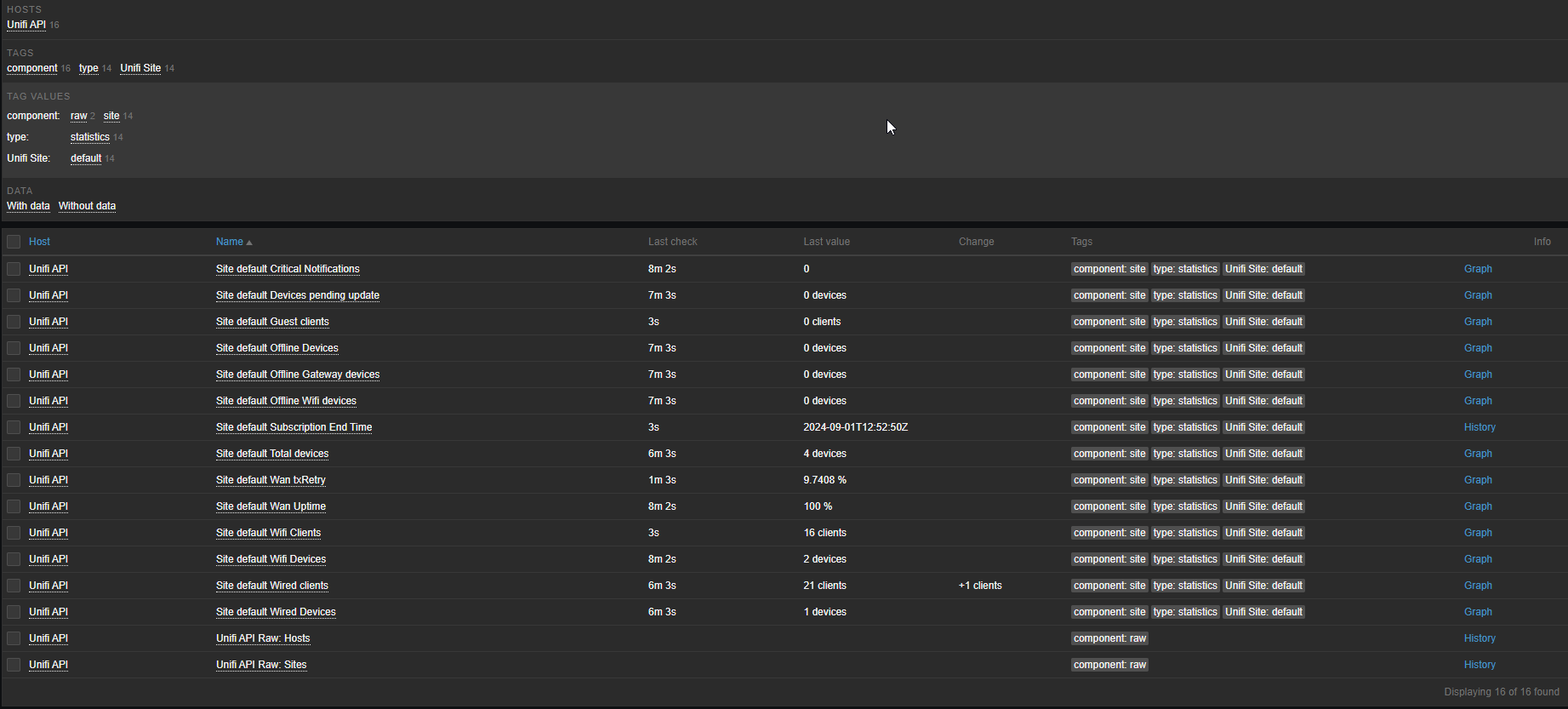
Task: View Graph for Site default Wifi Clients
Action: 1478,533
